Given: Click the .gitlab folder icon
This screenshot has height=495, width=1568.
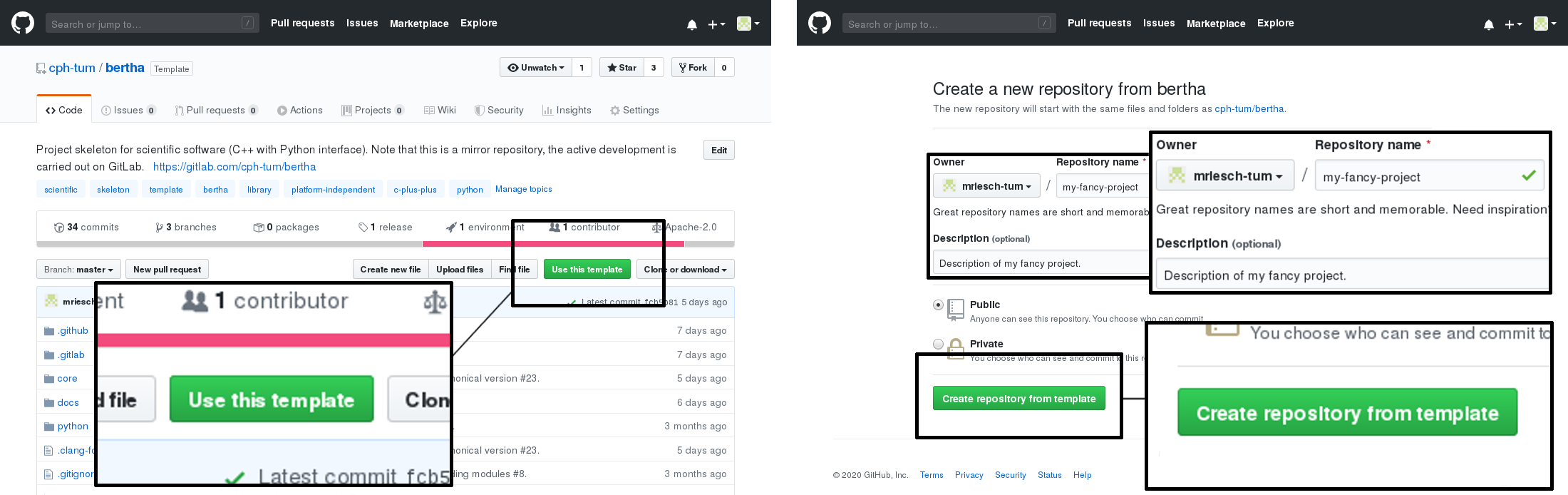Looking at the screenshot, I should 49,355.
